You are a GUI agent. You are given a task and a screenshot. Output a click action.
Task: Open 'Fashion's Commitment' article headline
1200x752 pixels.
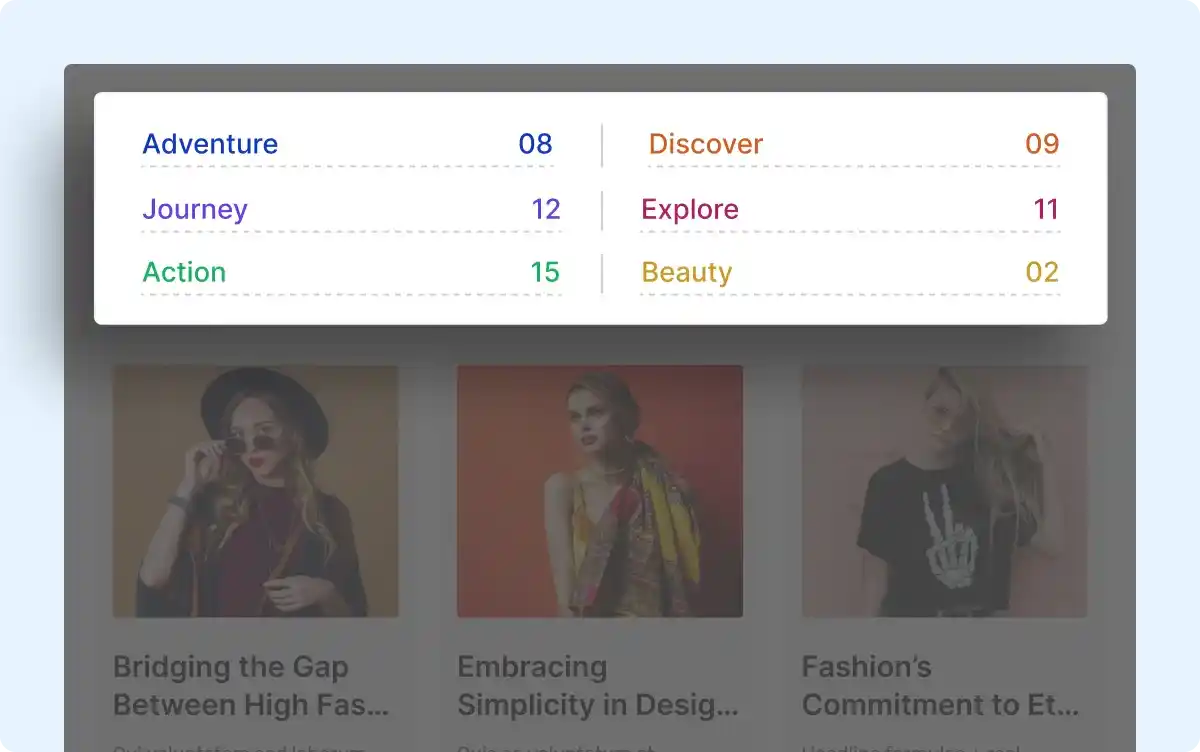click(940, 686)
